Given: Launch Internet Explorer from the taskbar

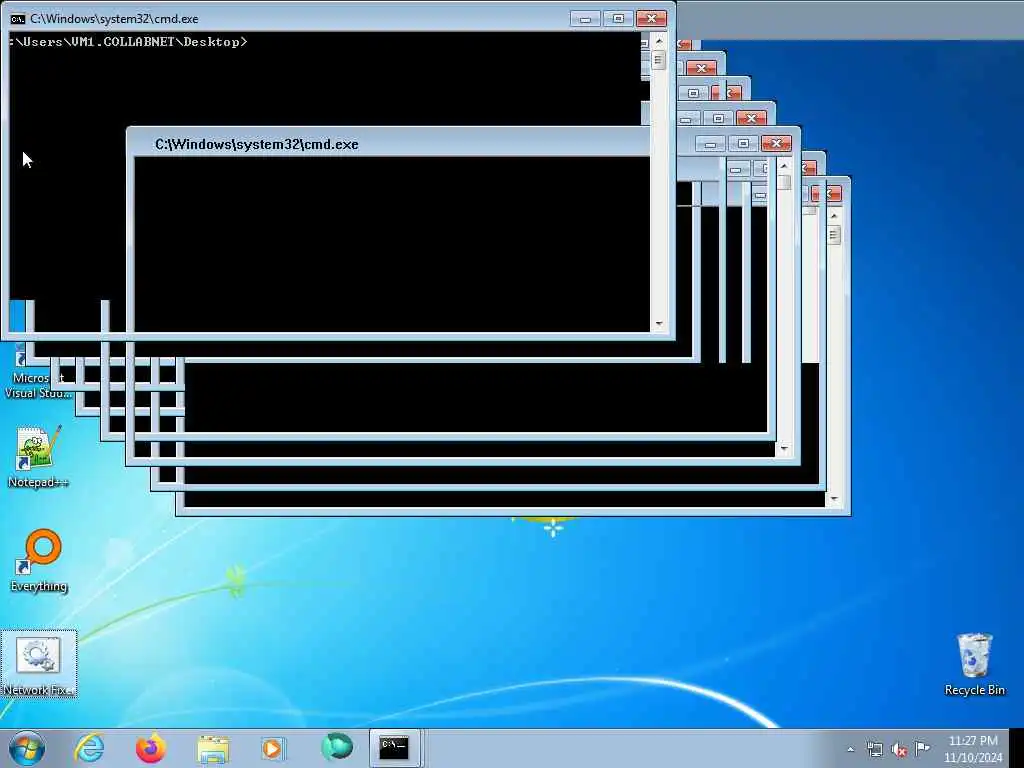Looking at the screenshot, I should [89, 748].
